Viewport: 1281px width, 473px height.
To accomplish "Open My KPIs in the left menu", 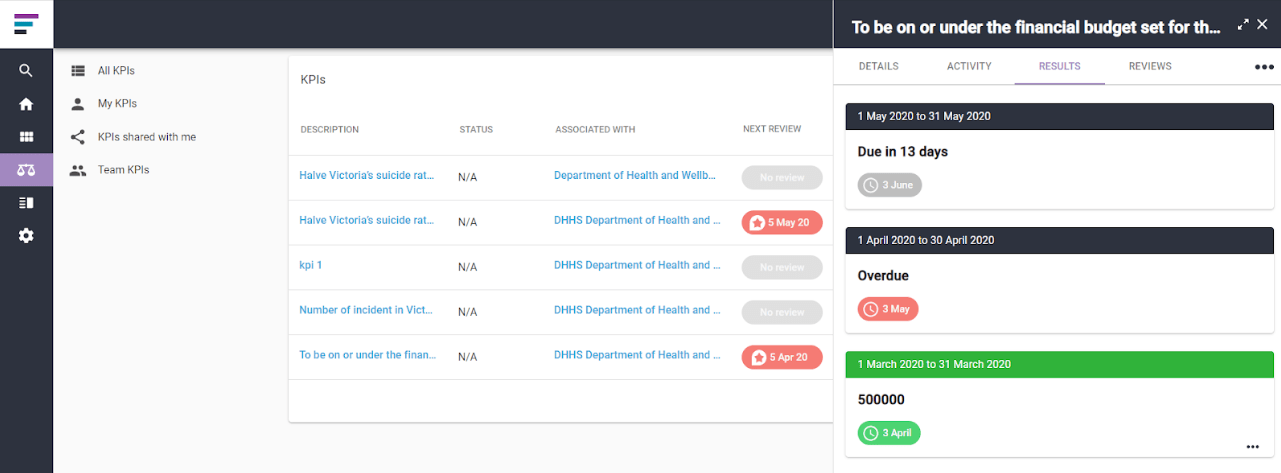I will (117, 104).
